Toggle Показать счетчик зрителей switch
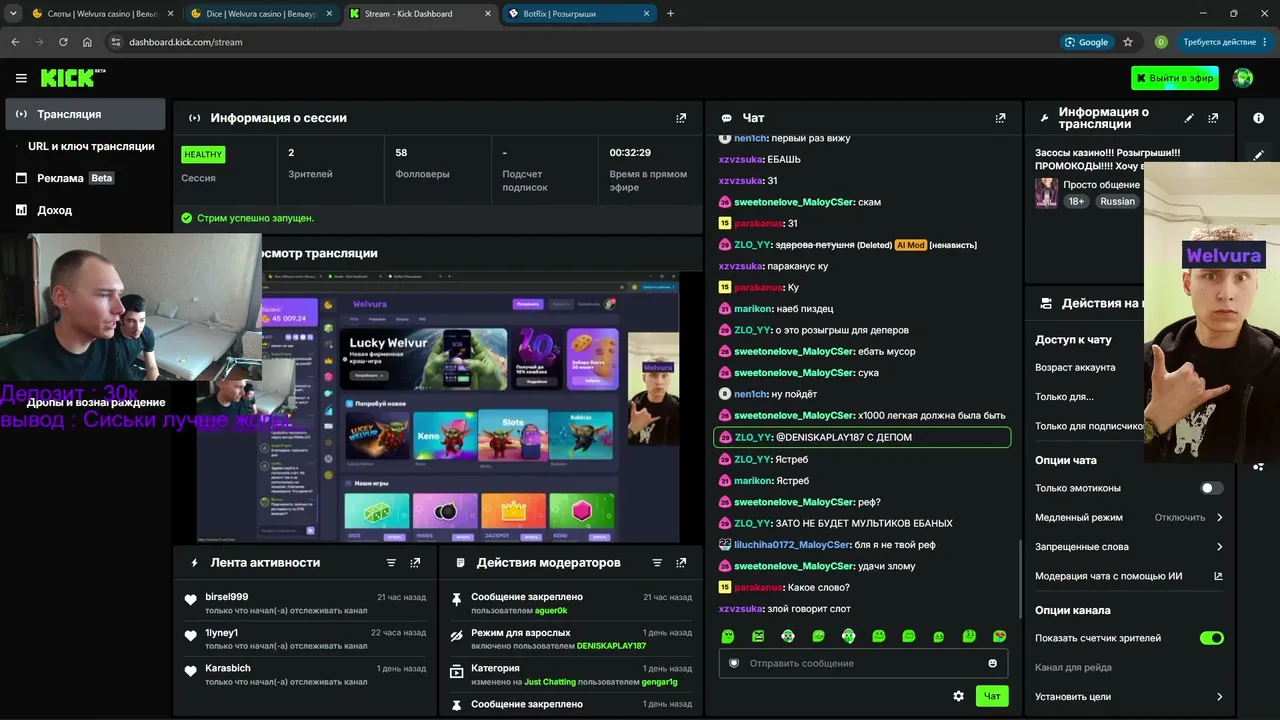The width and height of the screenshot is (1280, 720). pos(1211,638)
